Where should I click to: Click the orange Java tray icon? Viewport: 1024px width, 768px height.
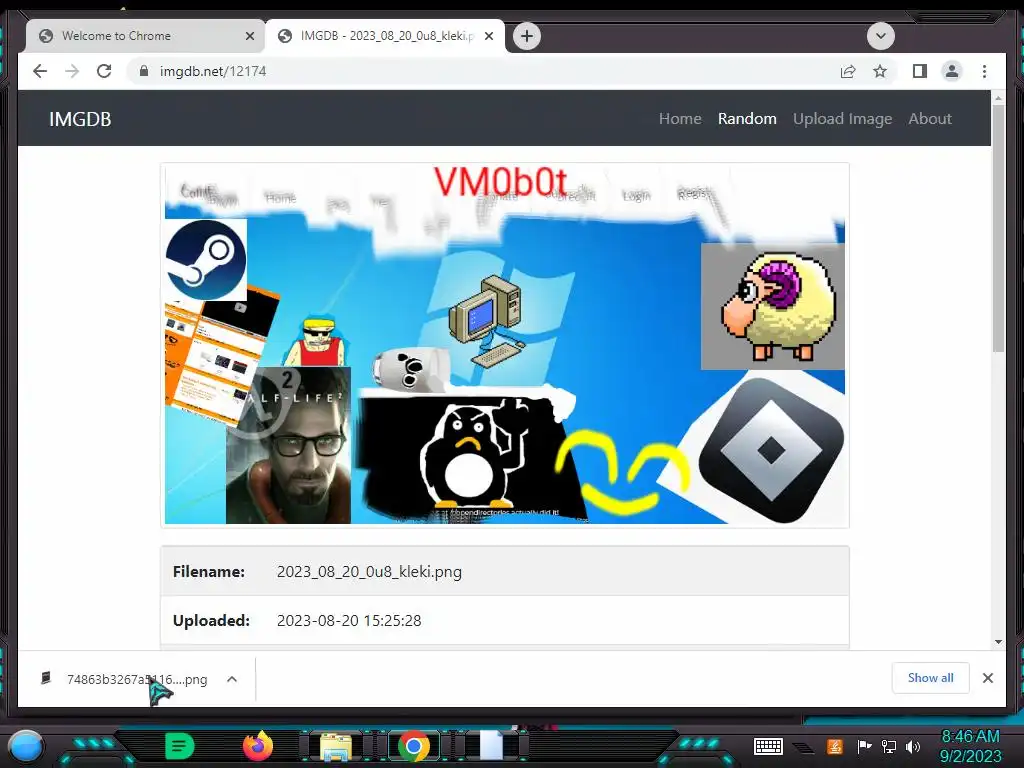coord(835,746)
